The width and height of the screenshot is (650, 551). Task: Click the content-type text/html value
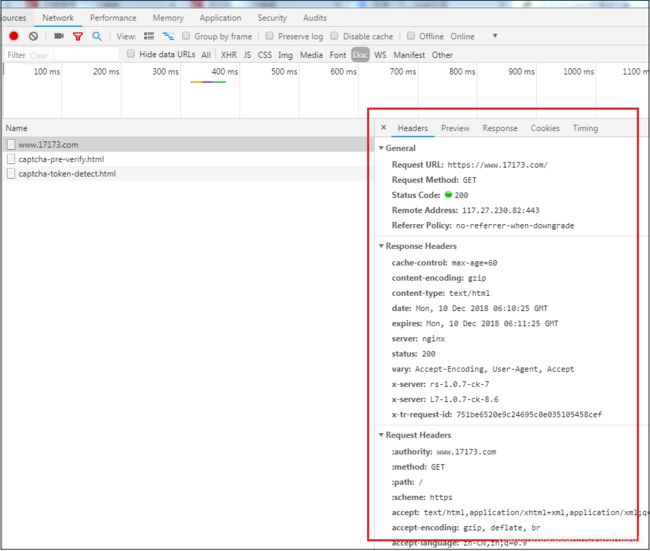(469, 293)
